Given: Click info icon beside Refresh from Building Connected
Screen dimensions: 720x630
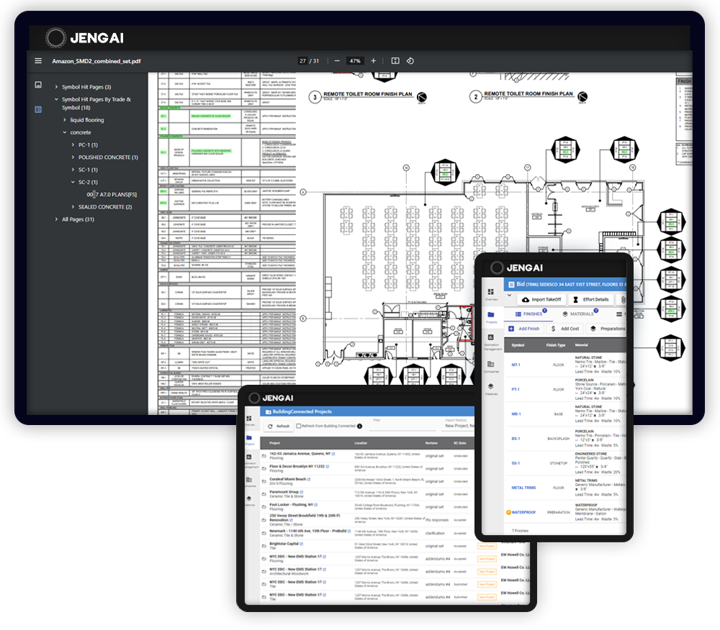Looking at the screenshot, I should tap(360, 426).
